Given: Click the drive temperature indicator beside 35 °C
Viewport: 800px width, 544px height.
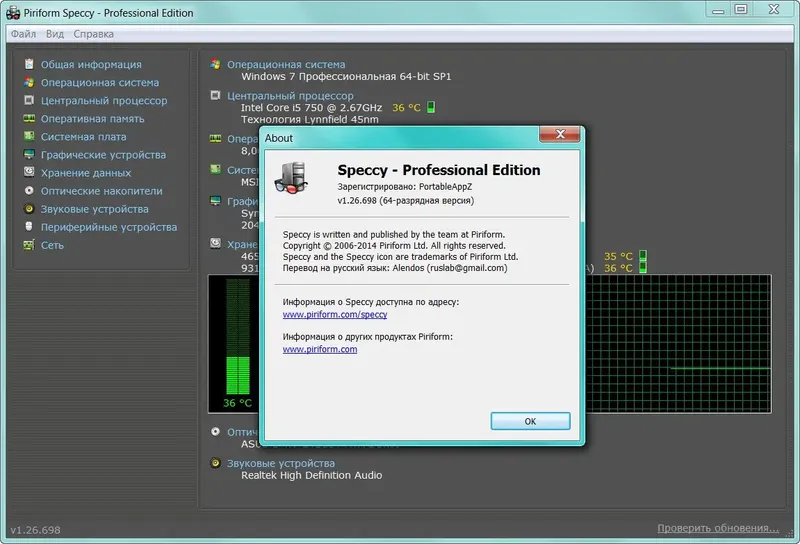Looking at the screenshot, I should (x=643, y=256).
